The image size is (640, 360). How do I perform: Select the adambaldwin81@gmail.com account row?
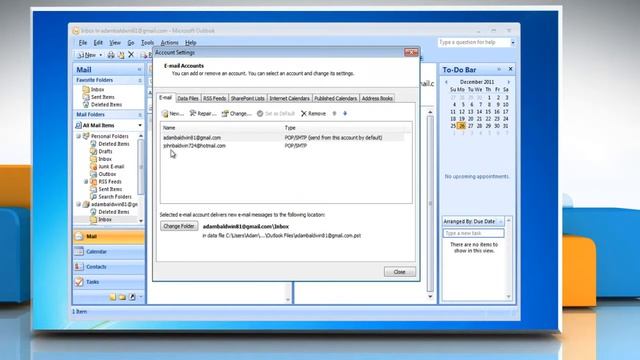(x=284, y=138)
